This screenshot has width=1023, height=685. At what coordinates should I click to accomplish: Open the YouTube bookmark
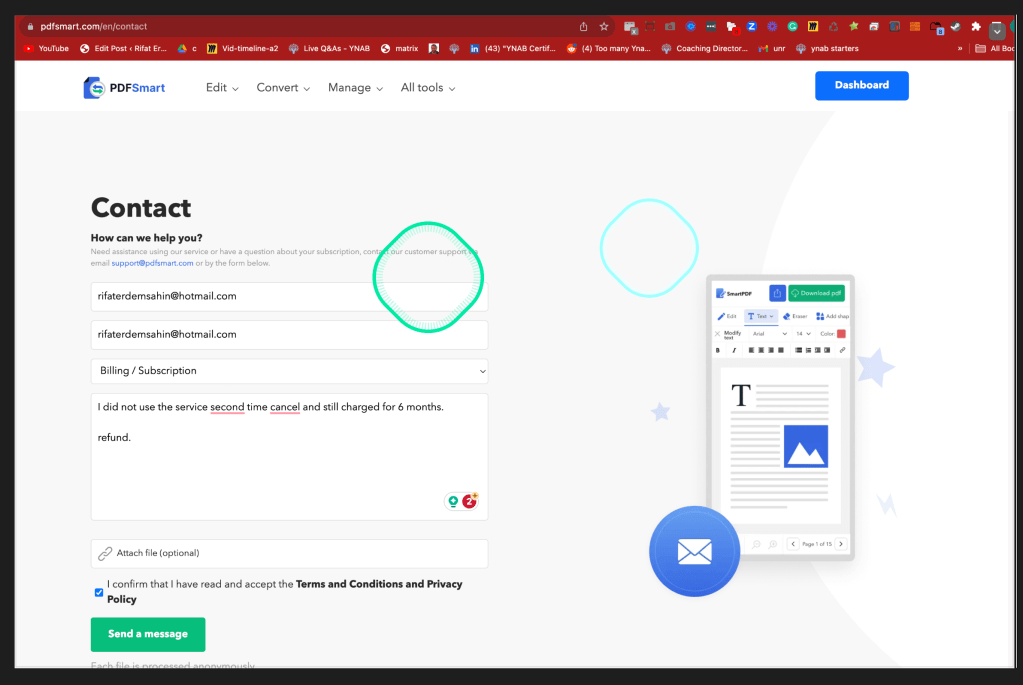coord(46,48)
